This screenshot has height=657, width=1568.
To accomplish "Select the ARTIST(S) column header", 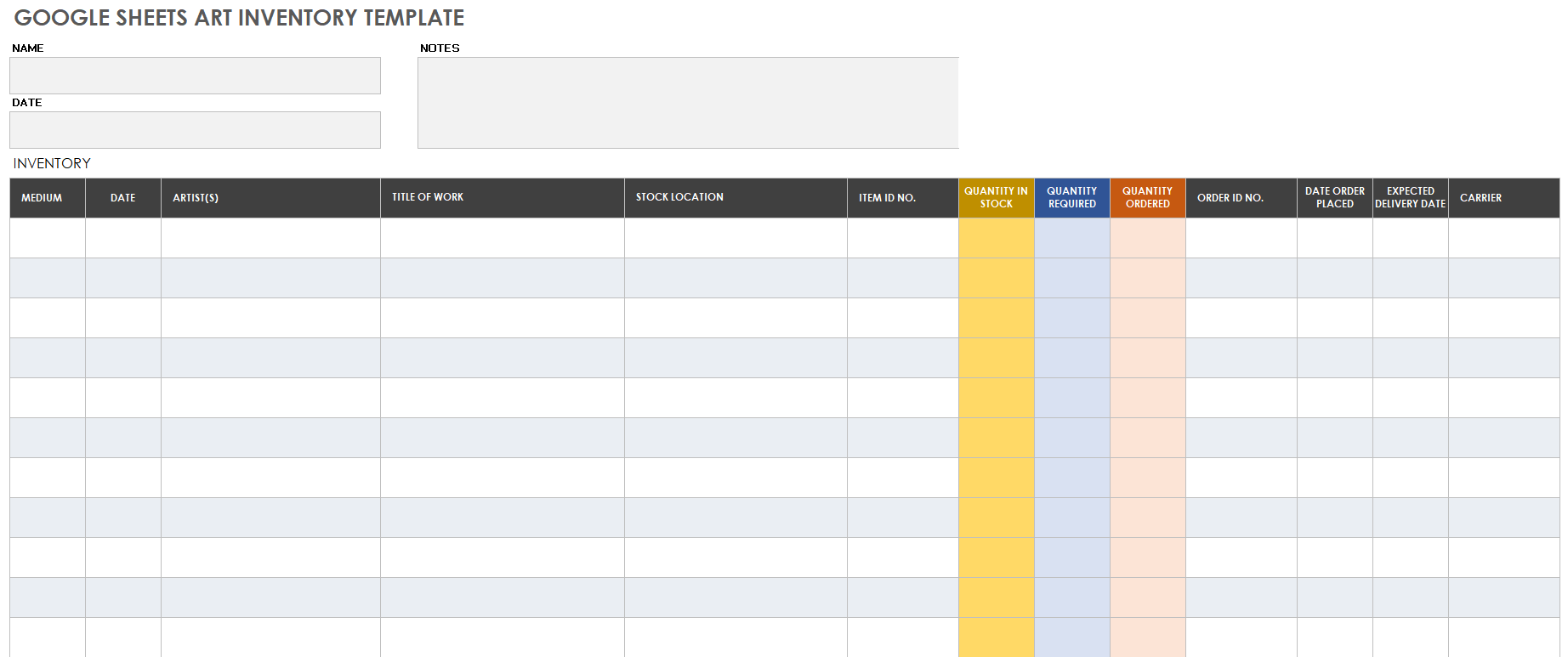I will tap(270, 198).
